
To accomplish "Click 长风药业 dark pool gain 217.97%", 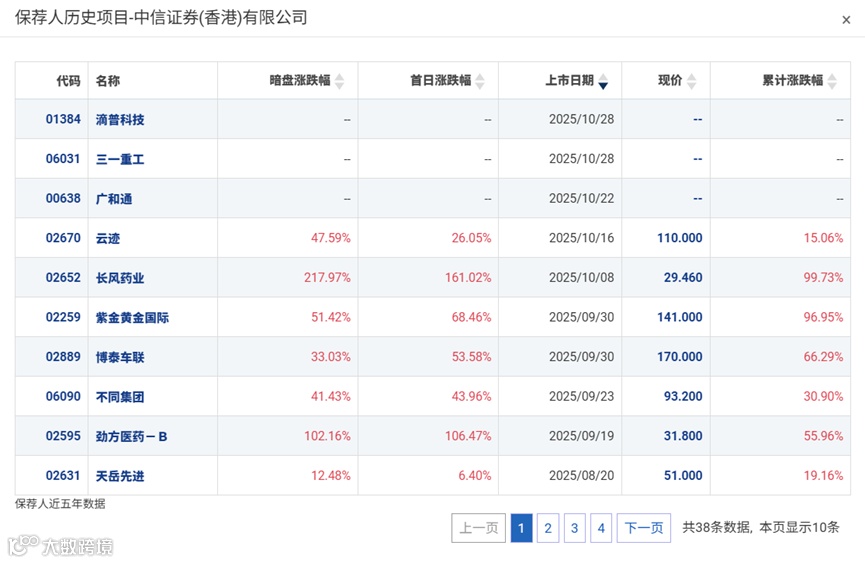I will (x=327, y=278).
